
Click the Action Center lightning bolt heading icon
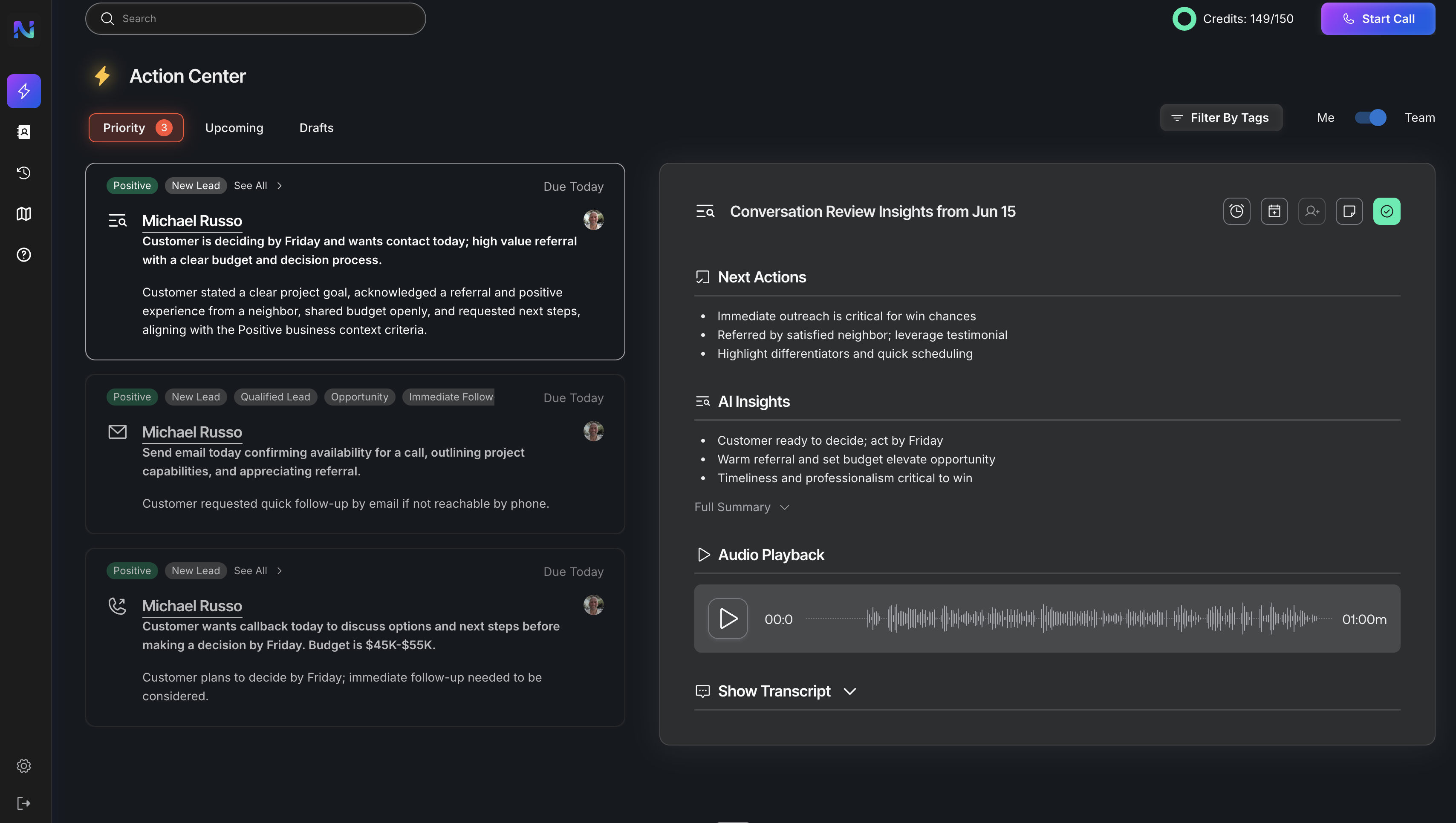102,76
